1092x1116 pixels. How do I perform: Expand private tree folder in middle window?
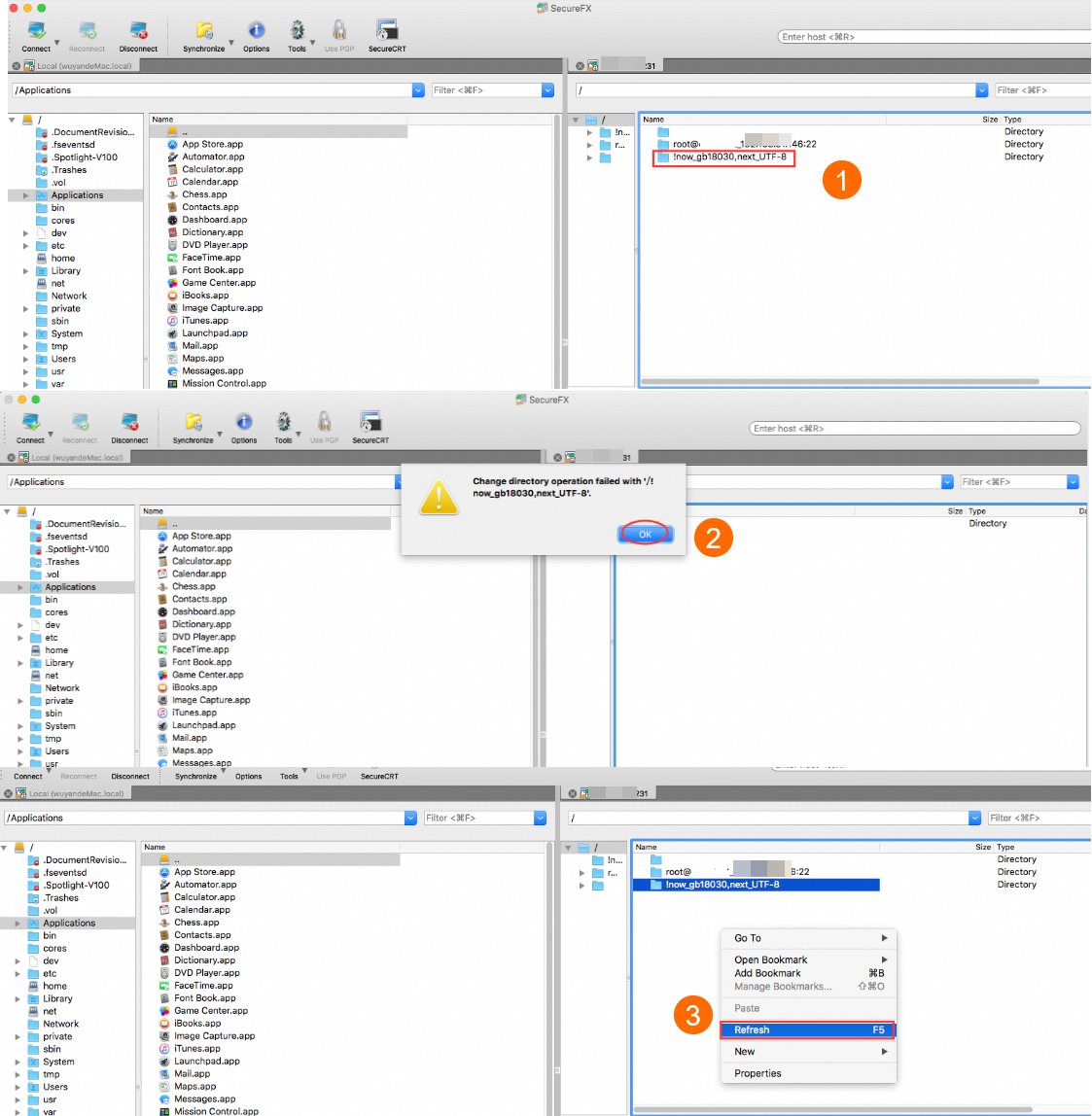19,701
